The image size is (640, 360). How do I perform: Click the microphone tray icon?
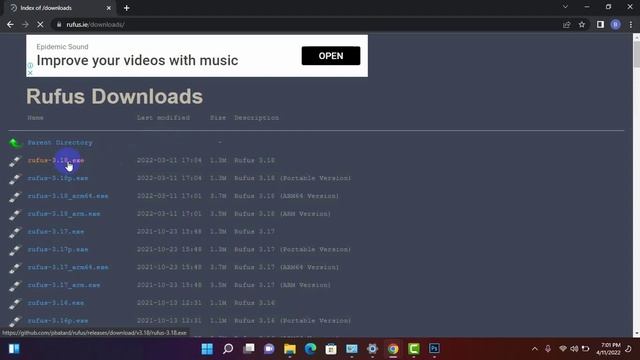click(x=548, y=349)
